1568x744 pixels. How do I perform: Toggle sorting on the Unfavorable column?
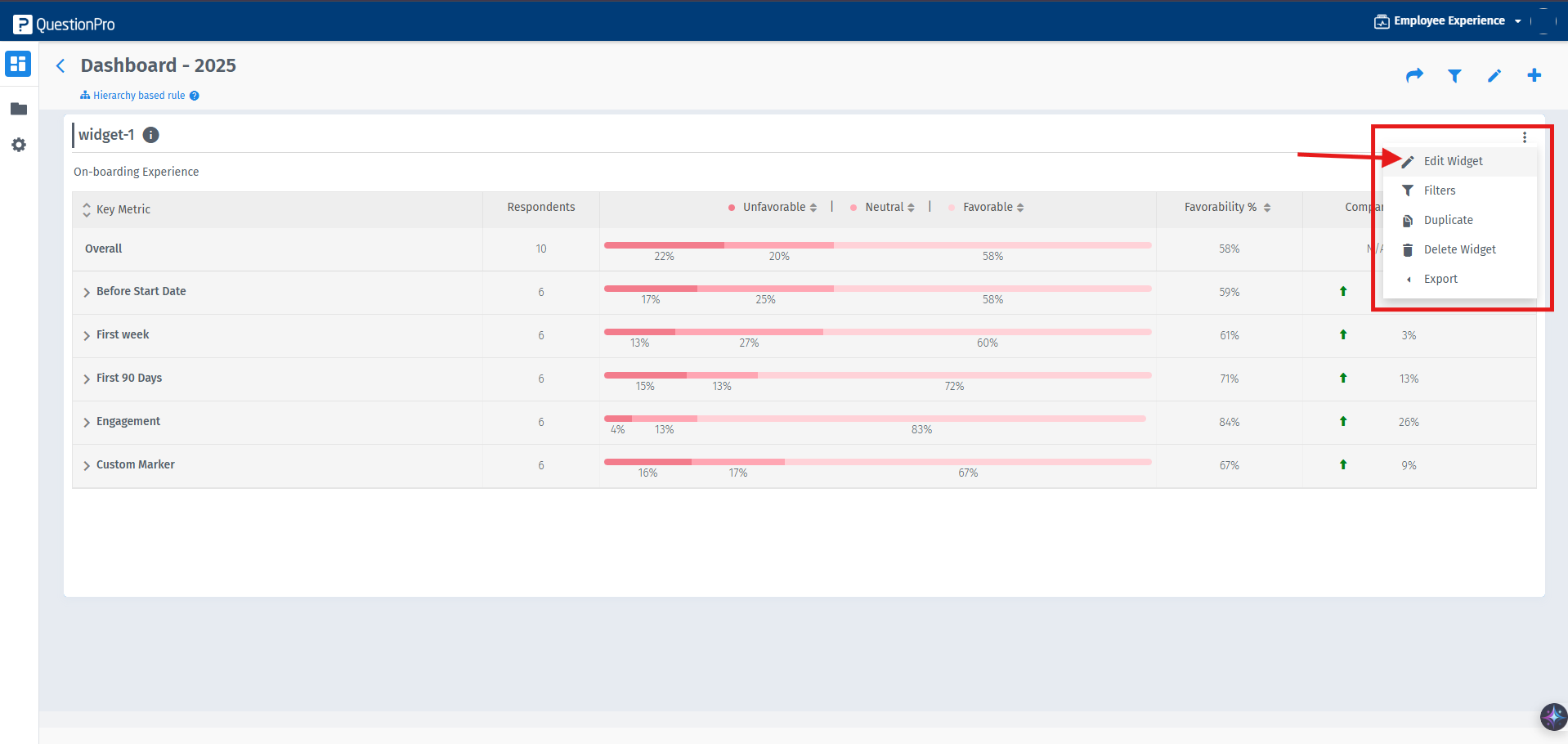(813, 207)
